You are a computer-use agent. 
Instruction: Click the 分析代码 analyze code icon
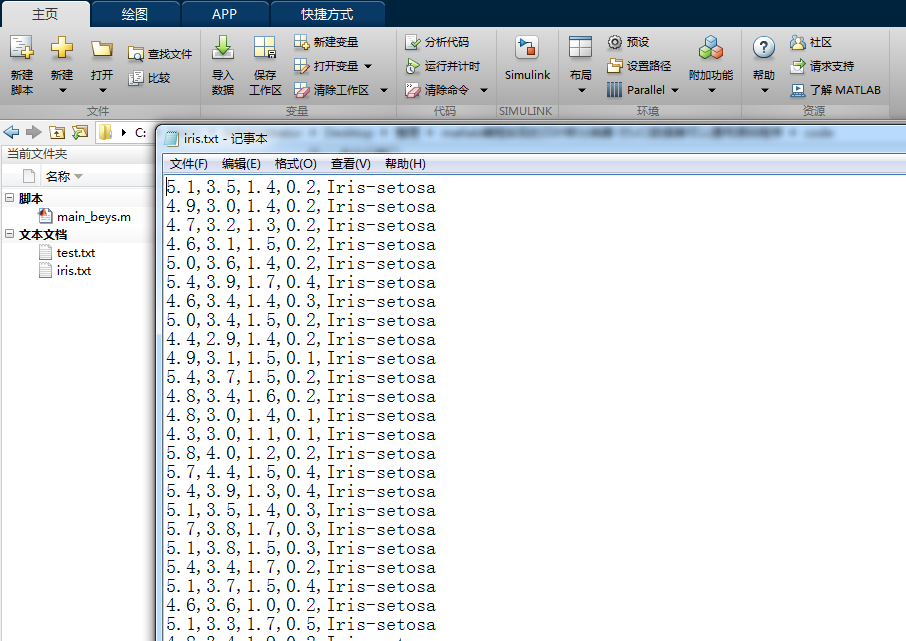tap(413, 42)
